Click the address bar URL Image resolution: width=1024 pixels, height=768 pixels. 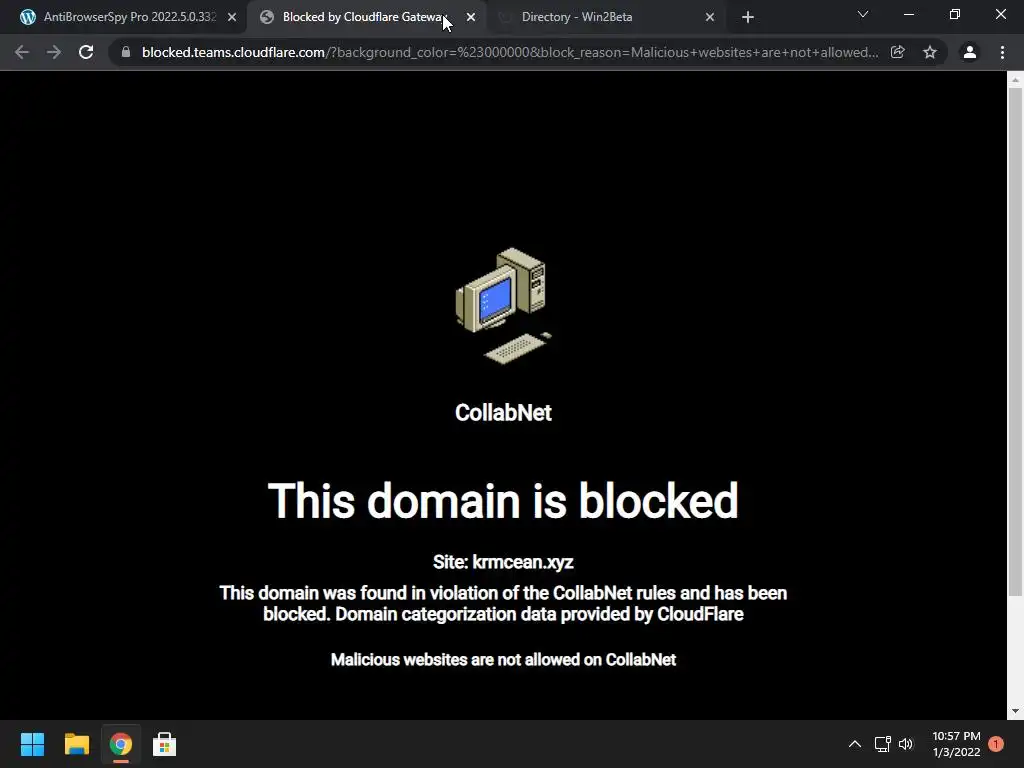pyautogui.click(x=509, y=52)
